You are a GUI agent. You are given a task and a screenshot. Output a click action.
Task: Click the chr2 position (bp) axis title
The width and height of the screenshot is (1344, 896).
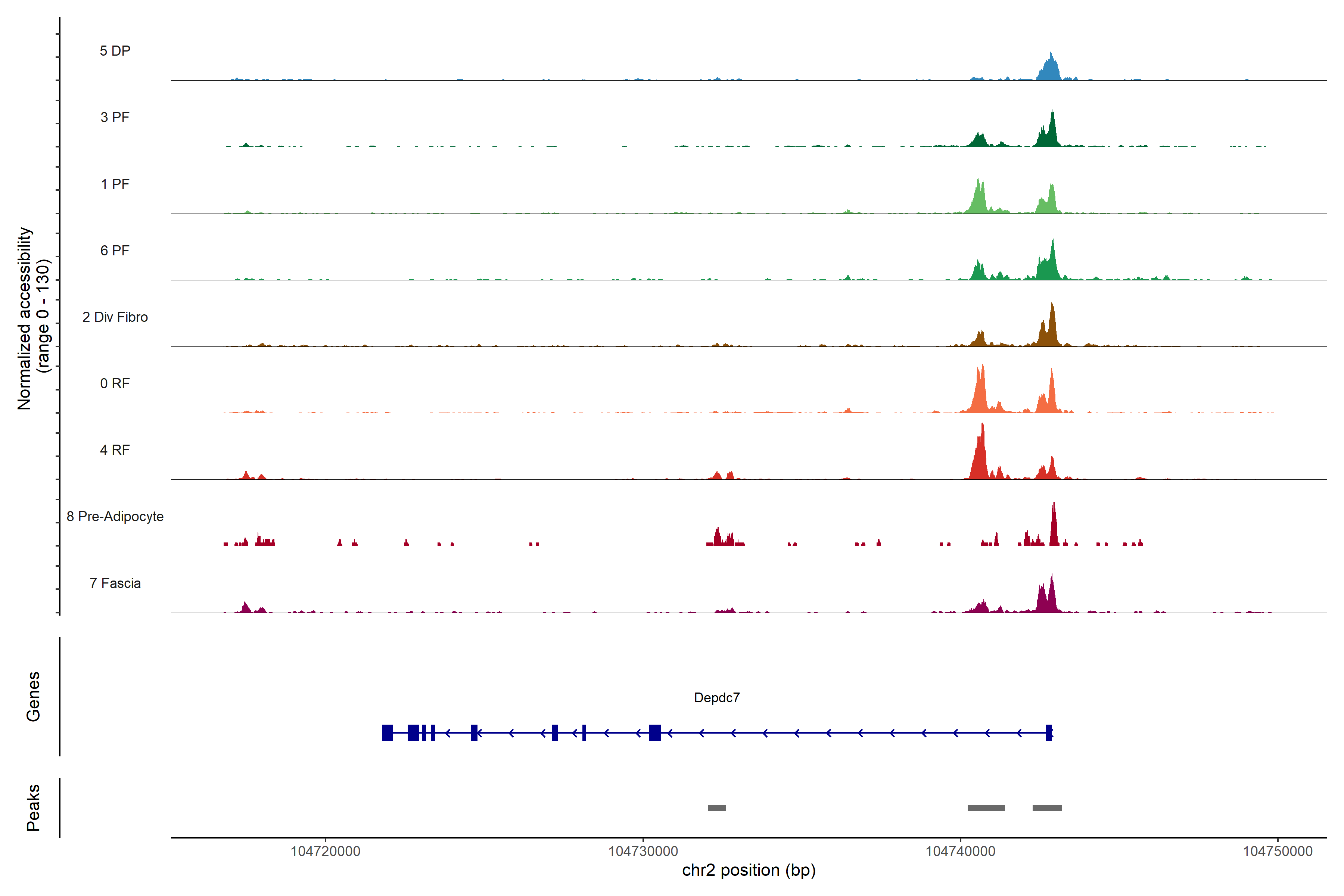click(x=749, y=870)
